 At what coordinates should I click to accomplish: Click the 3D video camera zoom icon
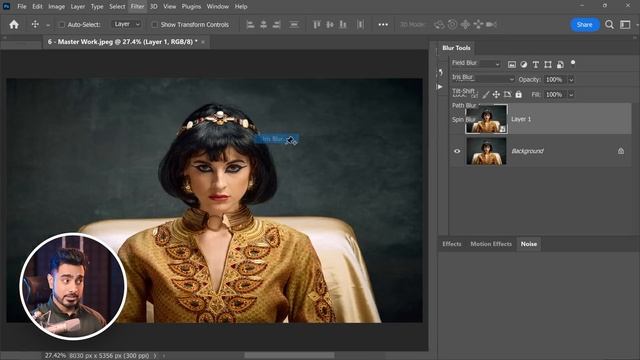(491, 24)
